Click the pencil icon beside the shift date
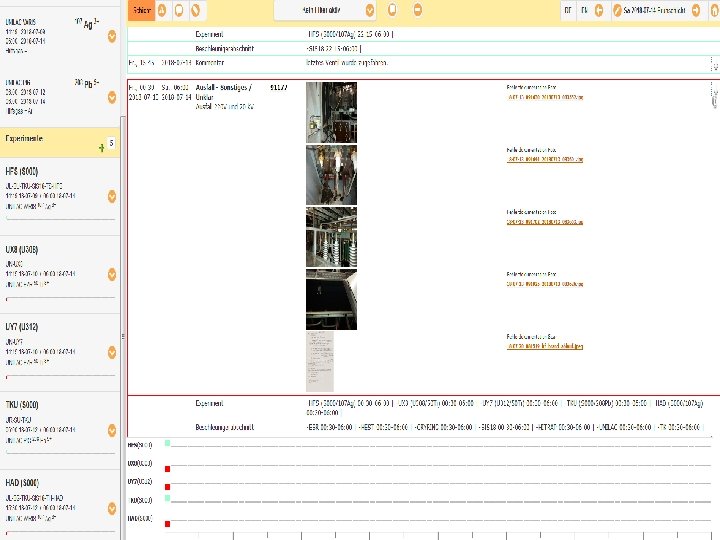The image size is (720, 540). [617, 10]
